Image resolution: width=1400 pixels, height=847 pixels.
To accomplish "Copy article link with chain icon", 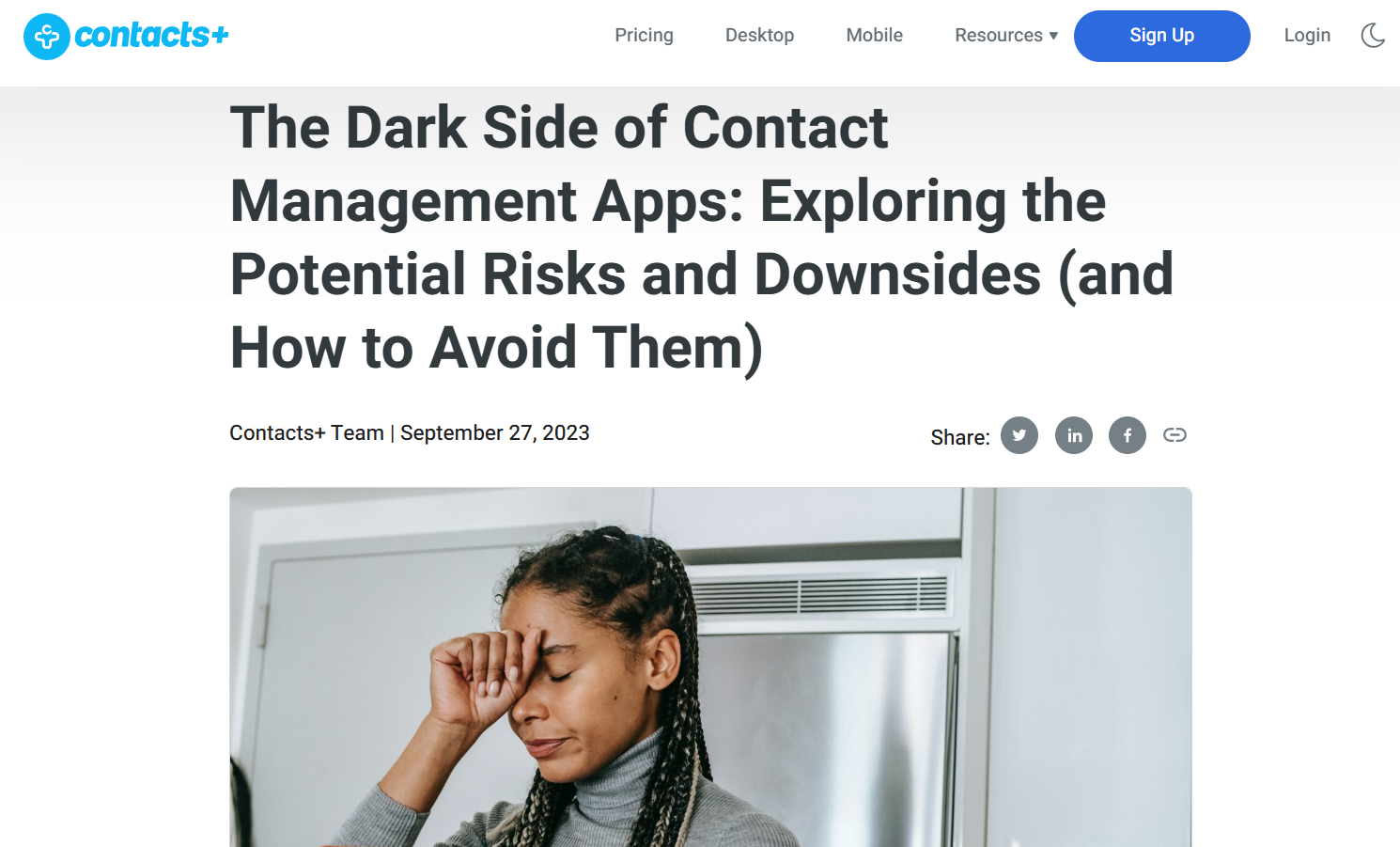I will click(x=1174, y=434).
